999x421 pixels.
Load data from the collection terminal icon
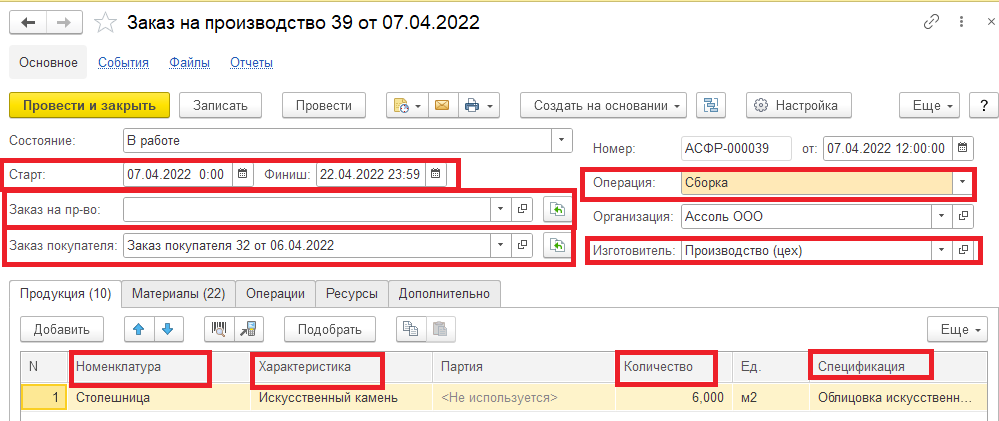click(248, 329)
